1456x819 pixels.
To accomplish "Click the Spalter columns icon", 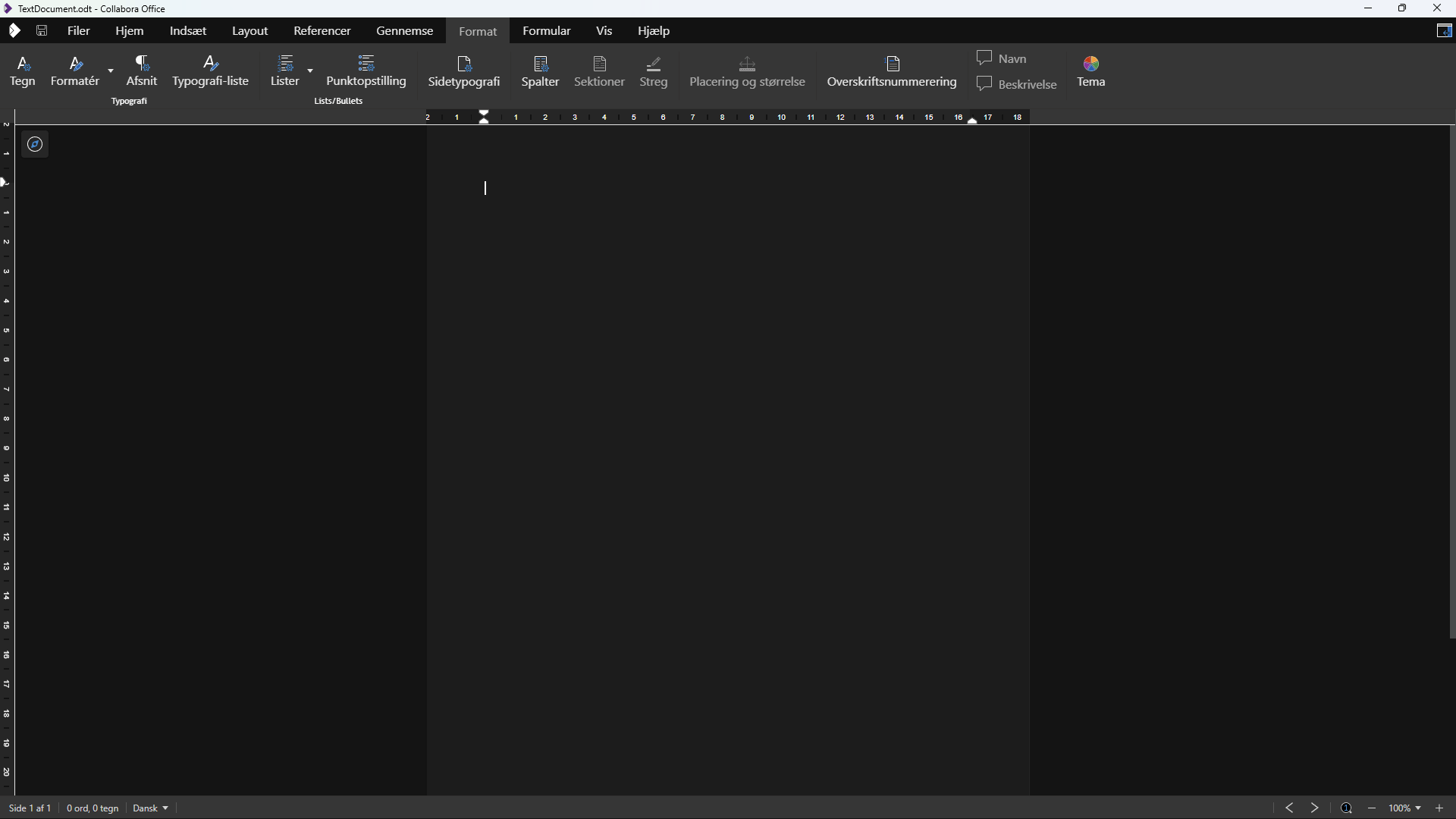I will tap(541, 71).
